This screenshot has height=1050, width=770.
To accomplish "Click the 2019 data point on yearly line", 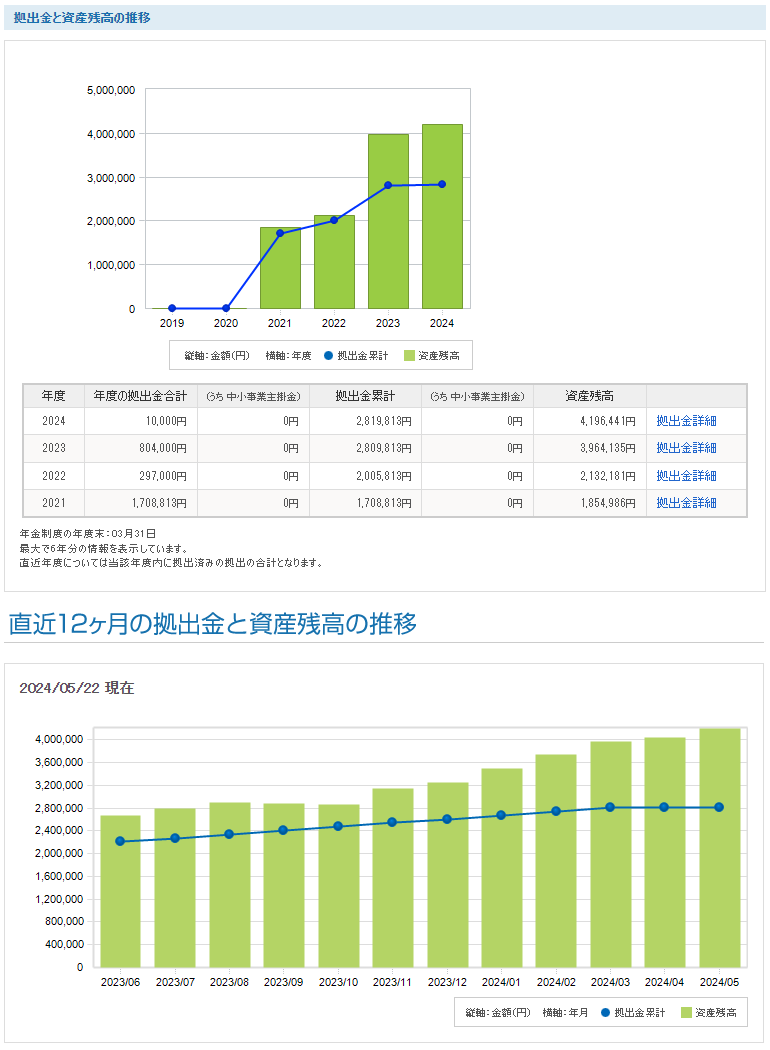I will tap(172, 308).
